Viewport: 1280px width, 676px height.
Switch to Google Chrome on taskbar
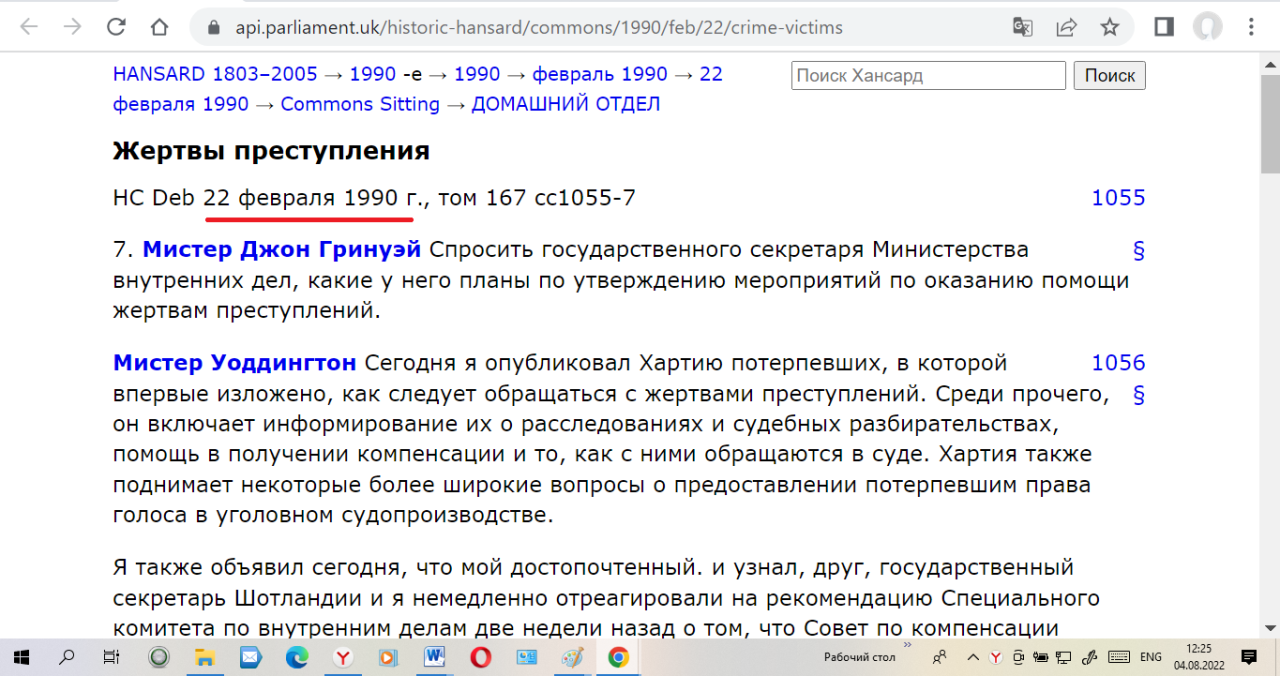[x=618, y=657]
